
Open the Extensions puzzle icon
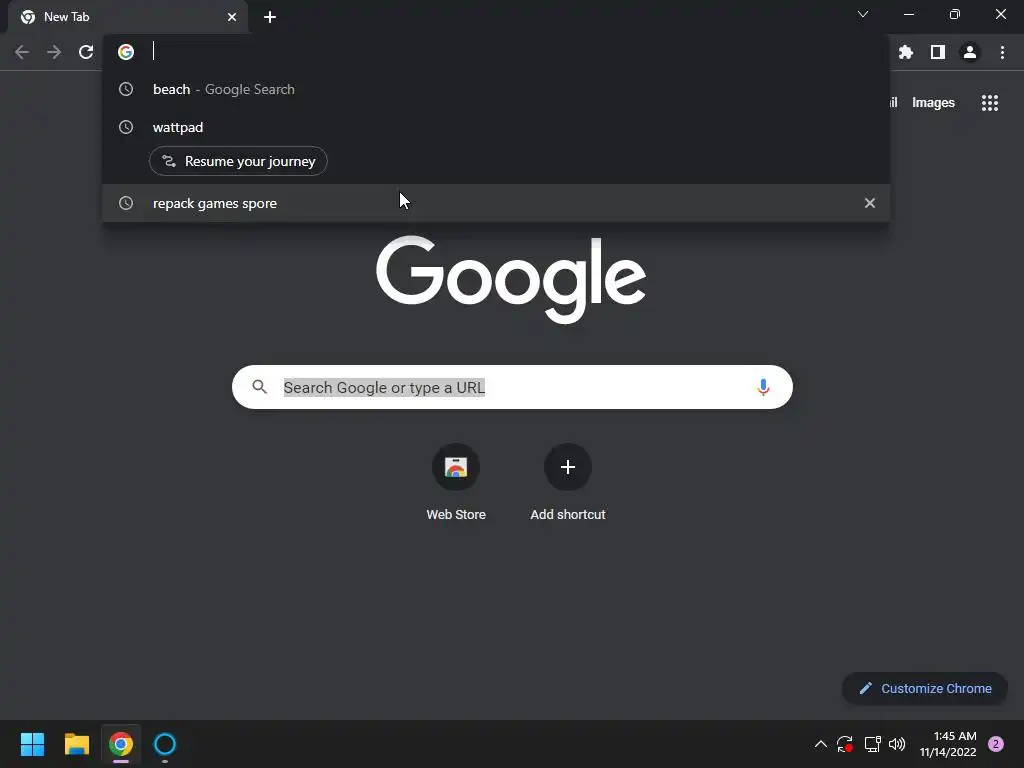tap(906, 52)
